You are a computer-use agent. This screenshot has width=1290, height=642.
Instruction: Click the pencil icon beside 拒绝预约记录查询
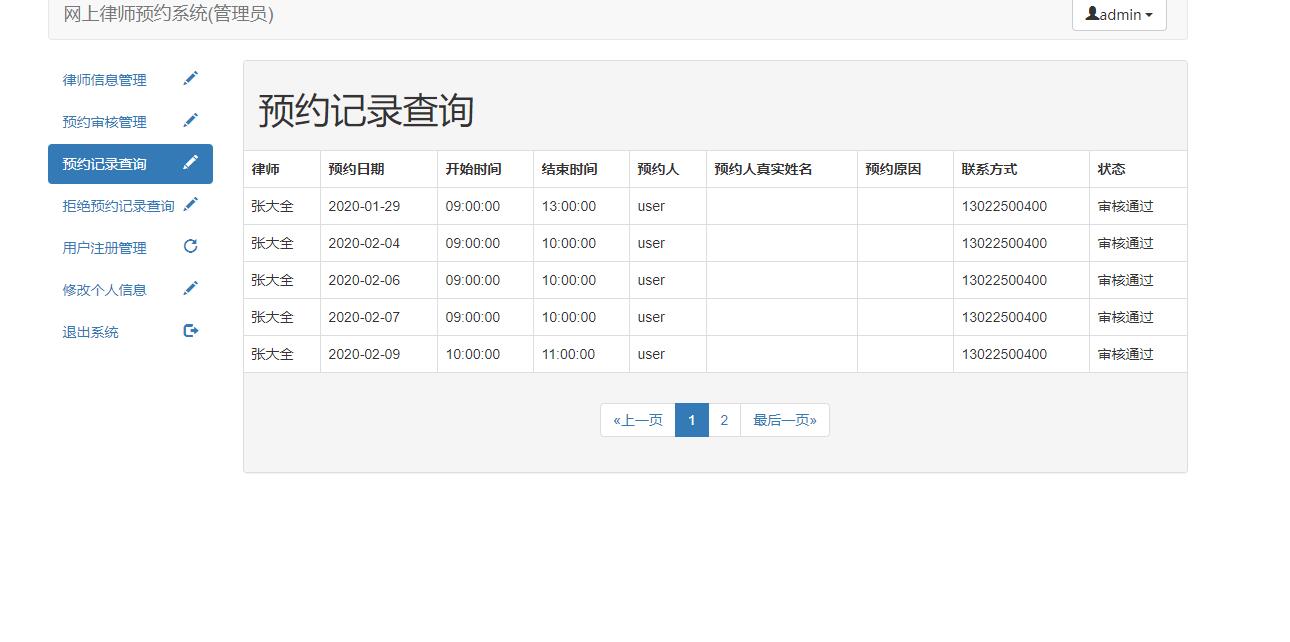point(190,204)
